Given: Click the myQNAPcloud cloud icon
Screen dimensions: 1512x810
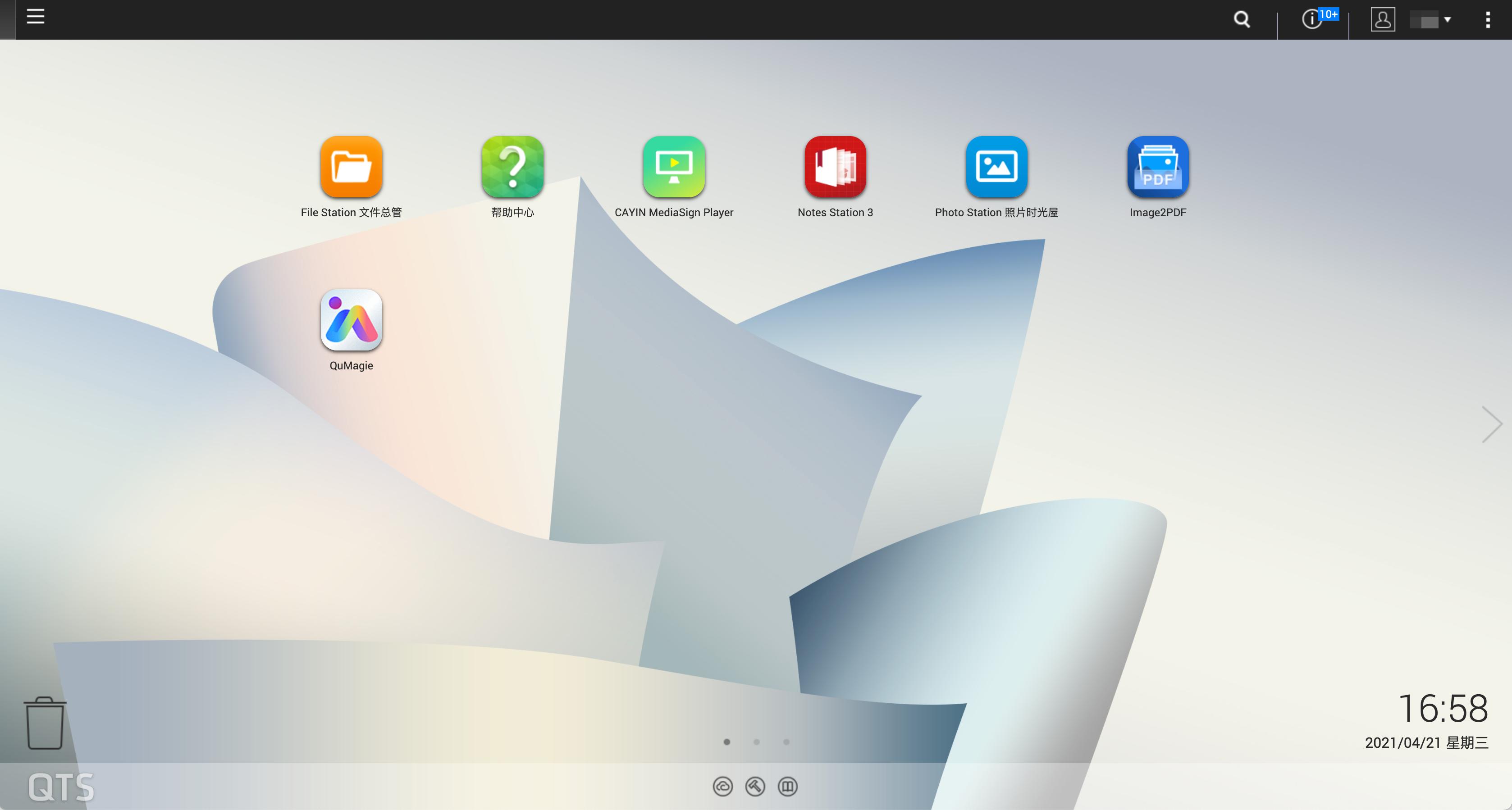Looking at the screenshot, I should coord(722,786).
